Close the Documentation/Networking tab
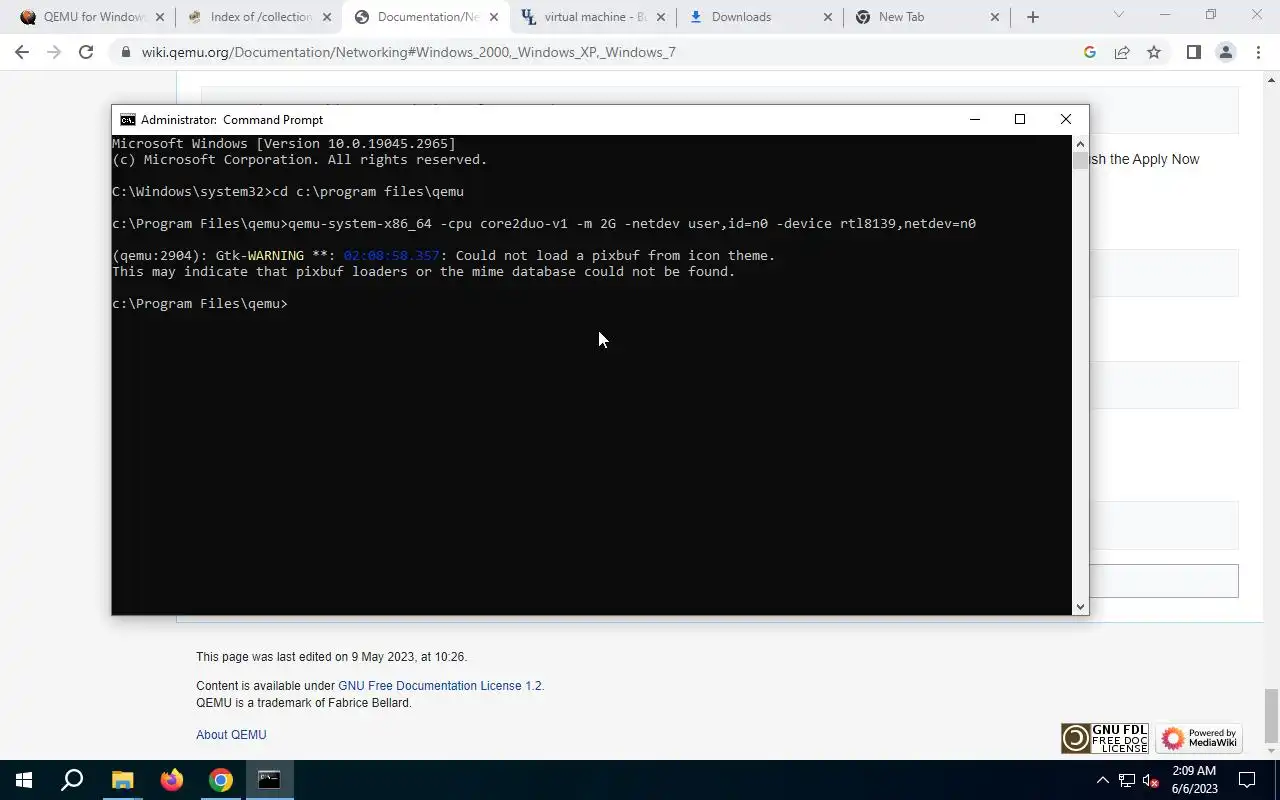 494,17
